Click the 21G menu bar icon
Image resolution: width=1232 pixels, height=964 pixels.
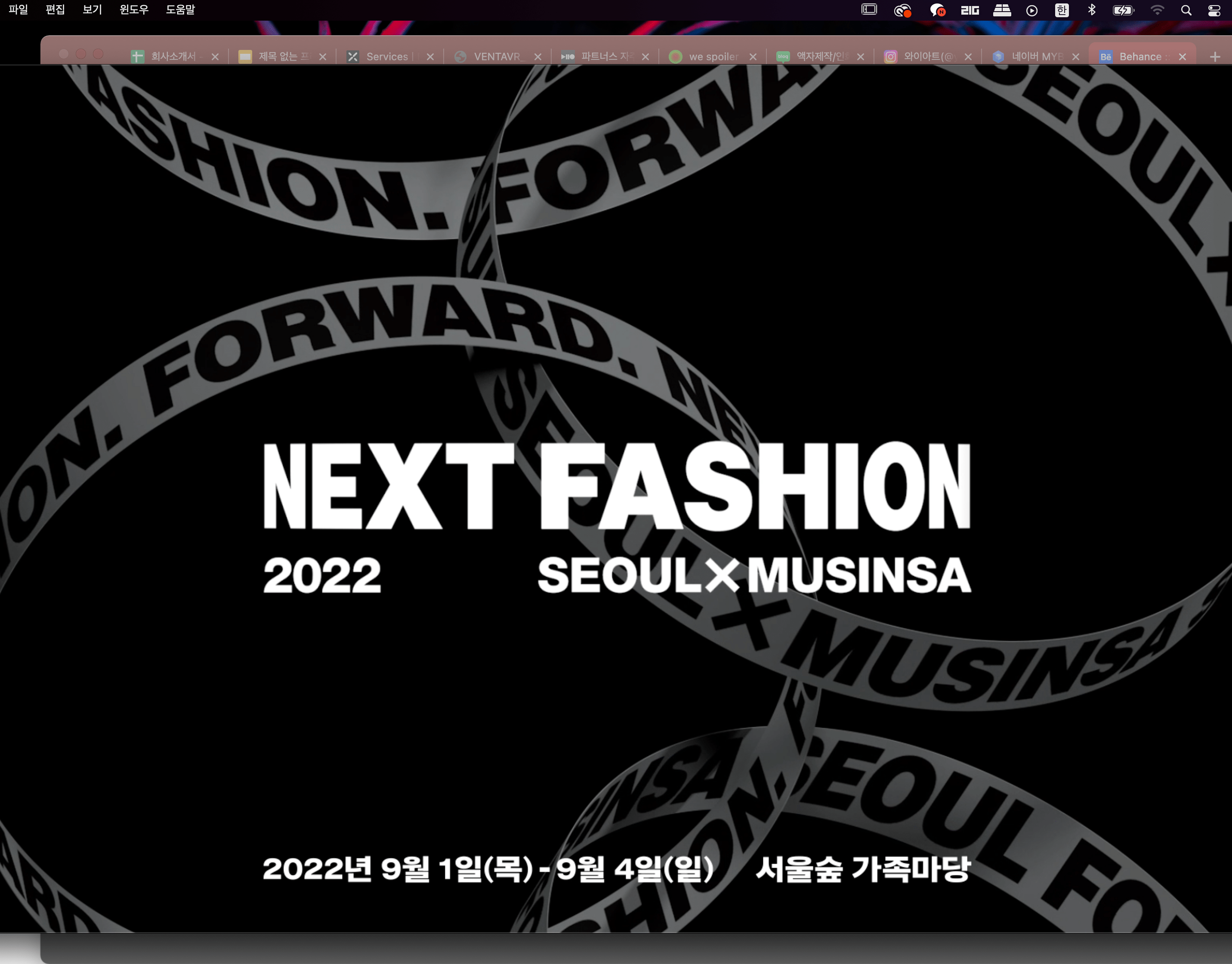[x=970, y=10]
